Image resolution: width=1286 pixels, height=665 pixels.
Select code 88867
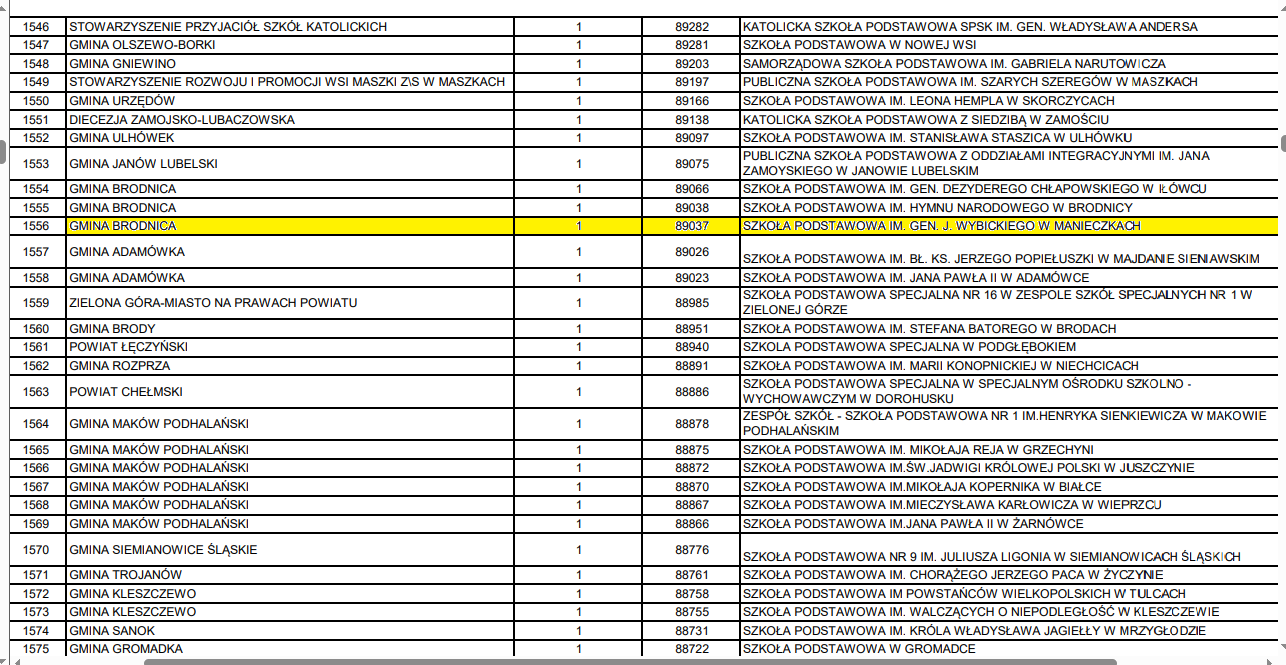point(691,505)
